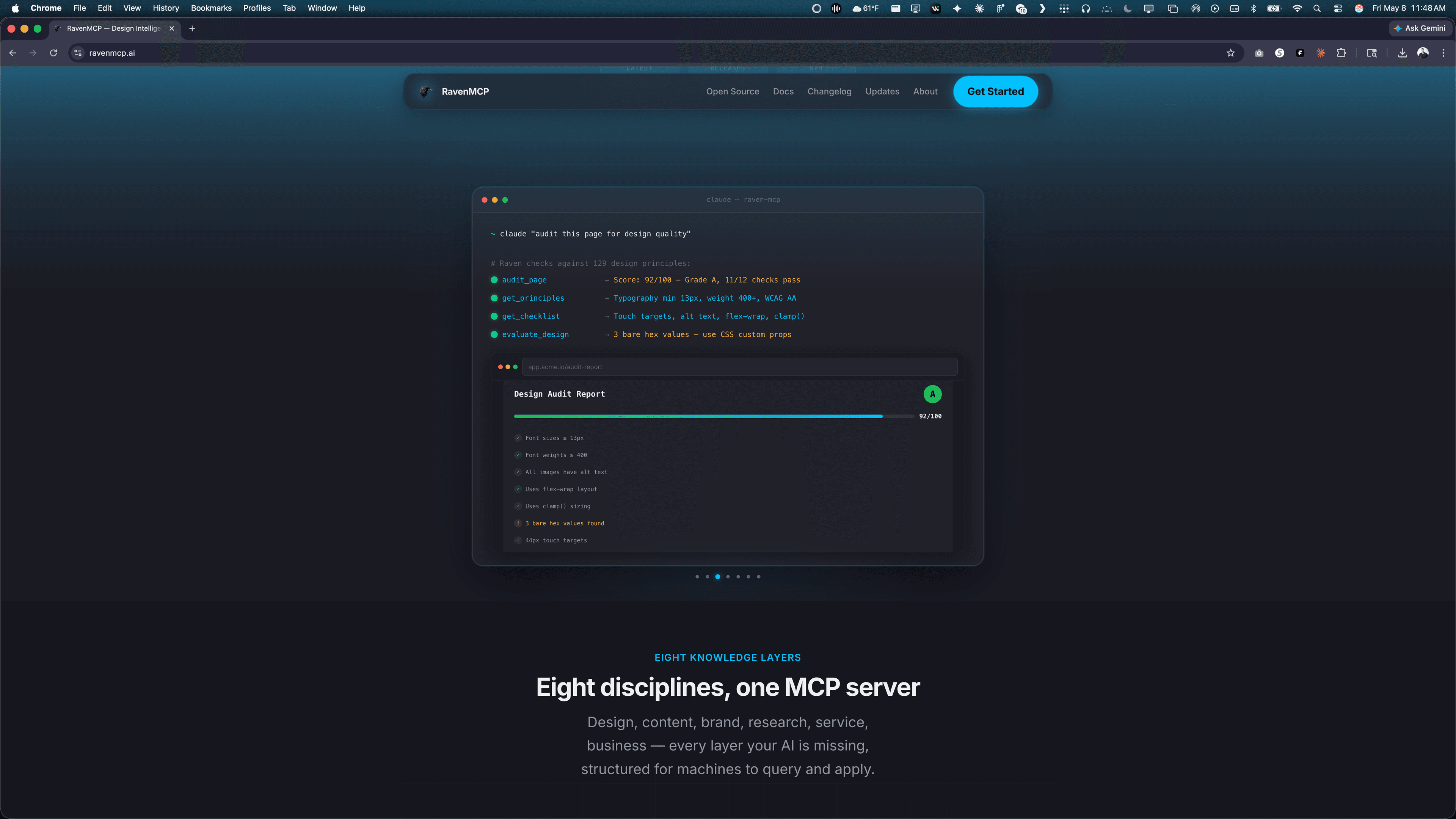The width and height of the screenshot is (1456, 819).
Task: Open the Now Playing menu bar icon
Action: pos(1214,8)
